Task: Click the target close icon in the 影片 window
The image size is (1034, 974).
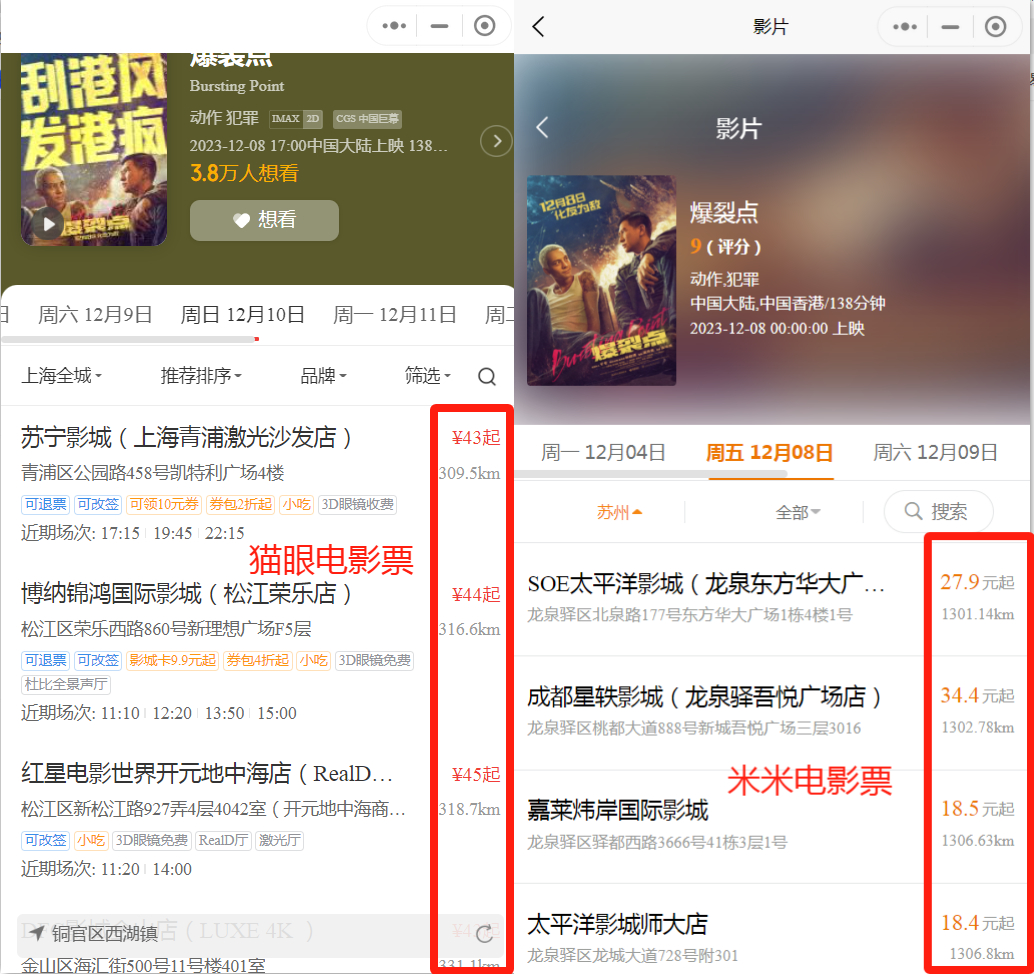Action: pos(995,26)
